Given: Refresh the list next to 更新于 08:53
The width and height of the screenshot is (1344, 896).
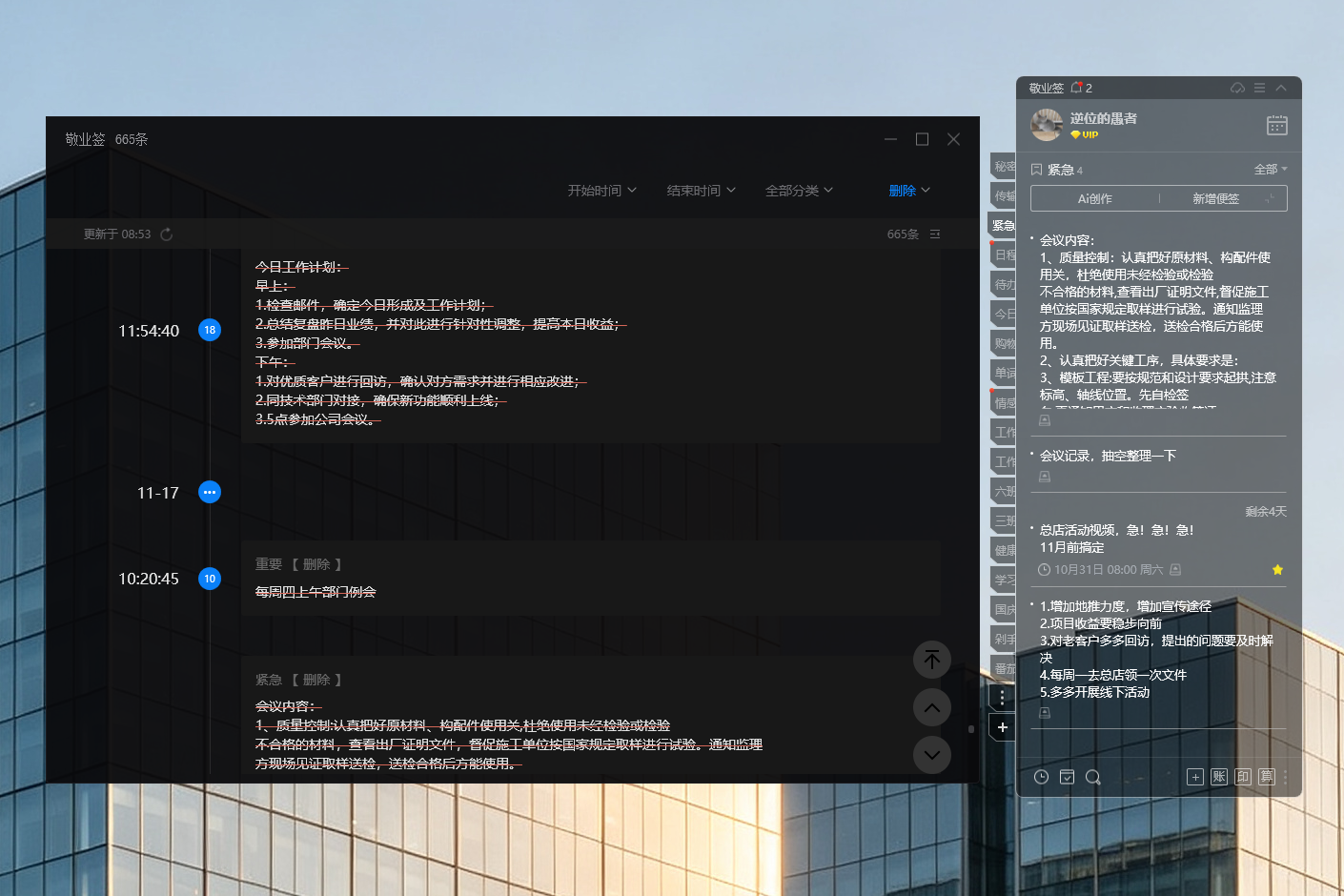Looking at the screenshot, I should pos(167,234).
